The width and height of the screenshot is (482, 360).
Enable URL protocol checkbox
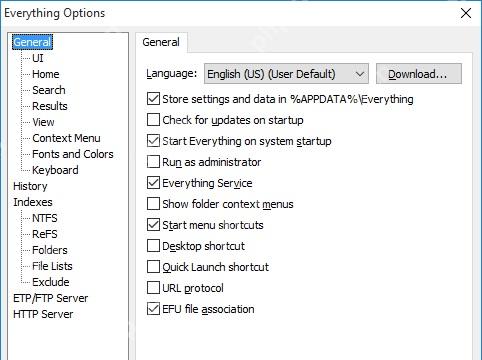click(153, 288)
